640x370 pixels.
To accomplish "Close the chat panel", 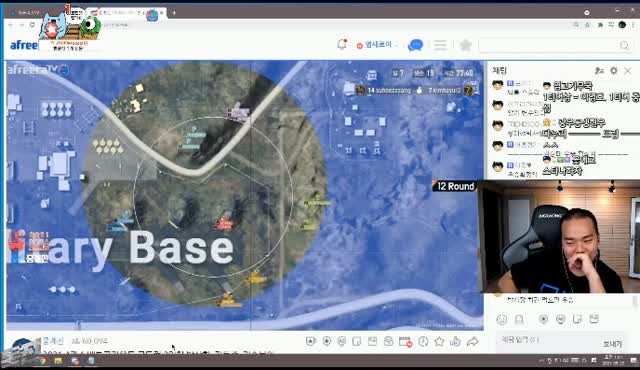I will [628, 71].
